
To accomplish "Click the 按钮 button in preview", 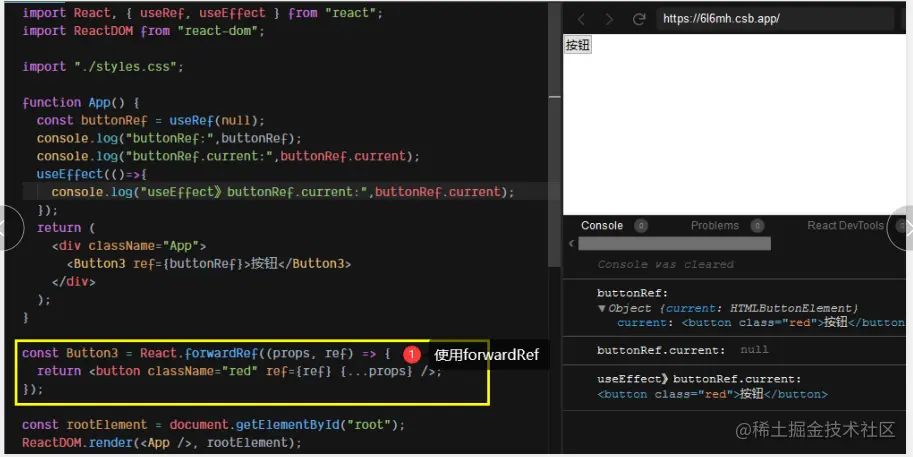I will (x=578, y=45).
